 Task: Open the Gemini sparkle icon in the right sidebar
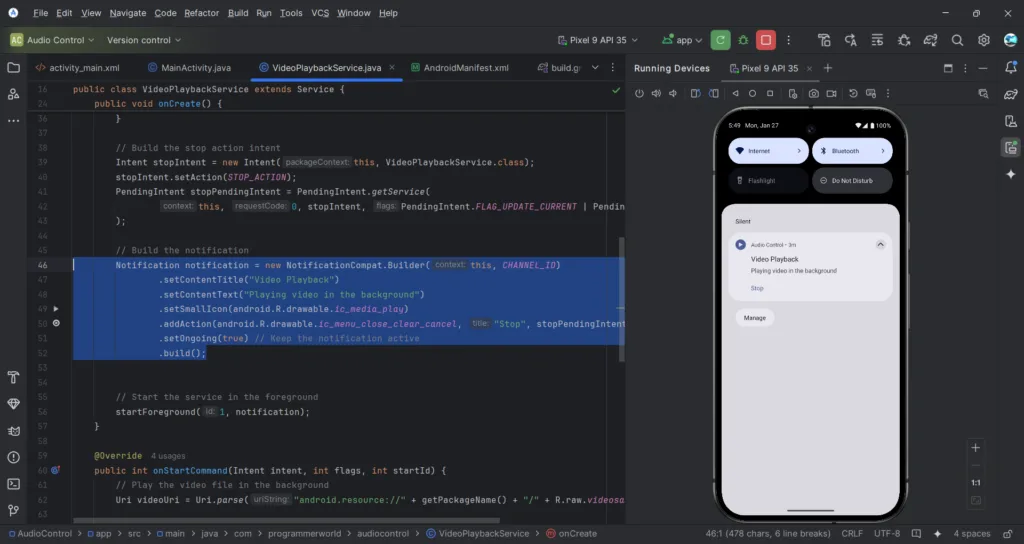coord(1010,174)
